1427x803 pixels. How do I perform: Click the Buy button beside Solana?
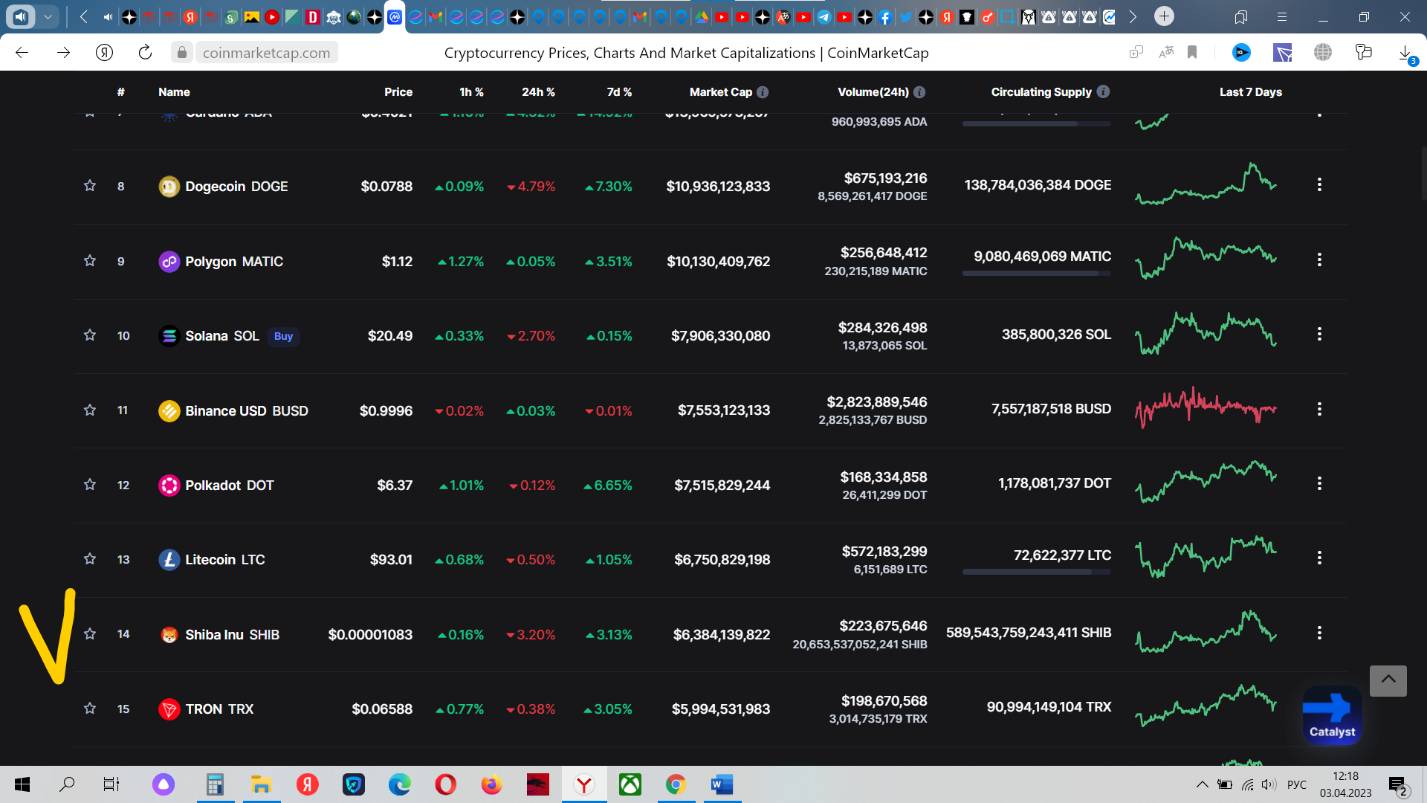coord(284,336)
